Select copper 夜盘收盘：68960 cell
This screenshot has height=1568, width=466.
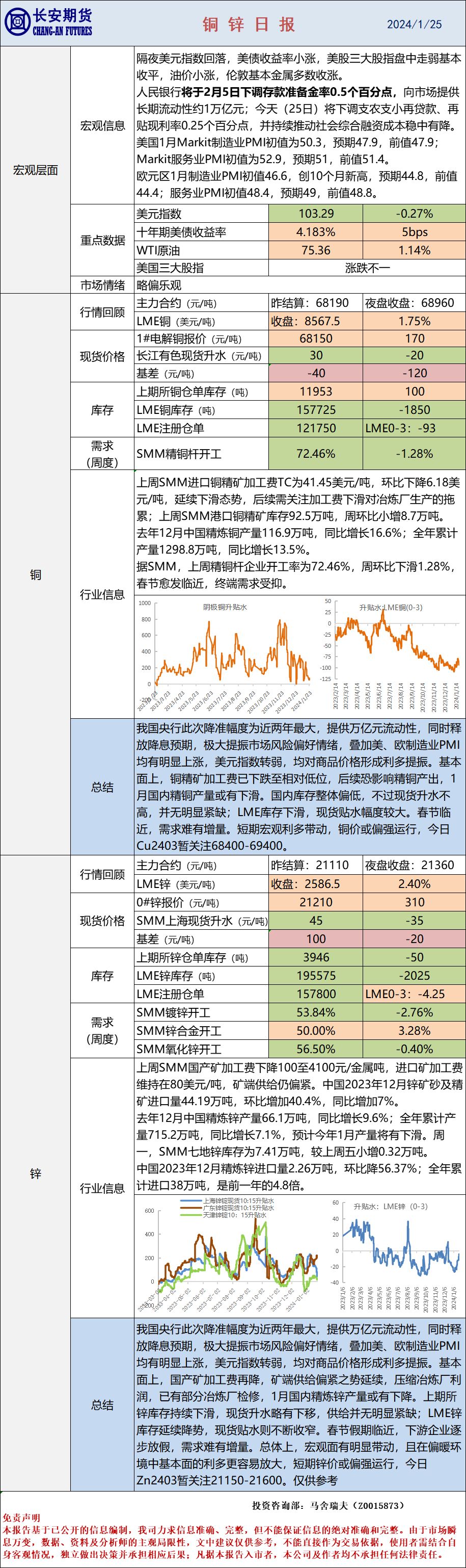(x=414, y=303)
